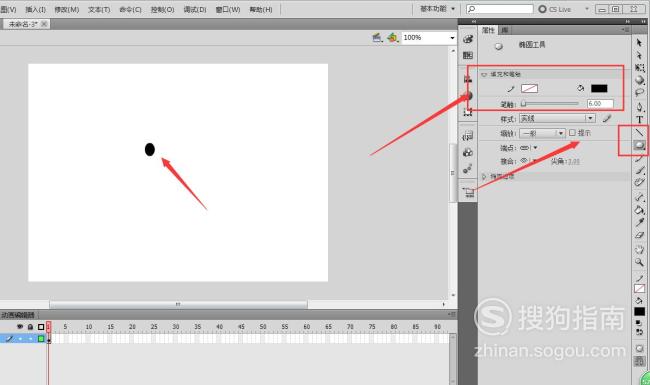This screenshot has height=385, width=650.
Task: Click the black fill color swatch
Action: click(x=599, y=88)
